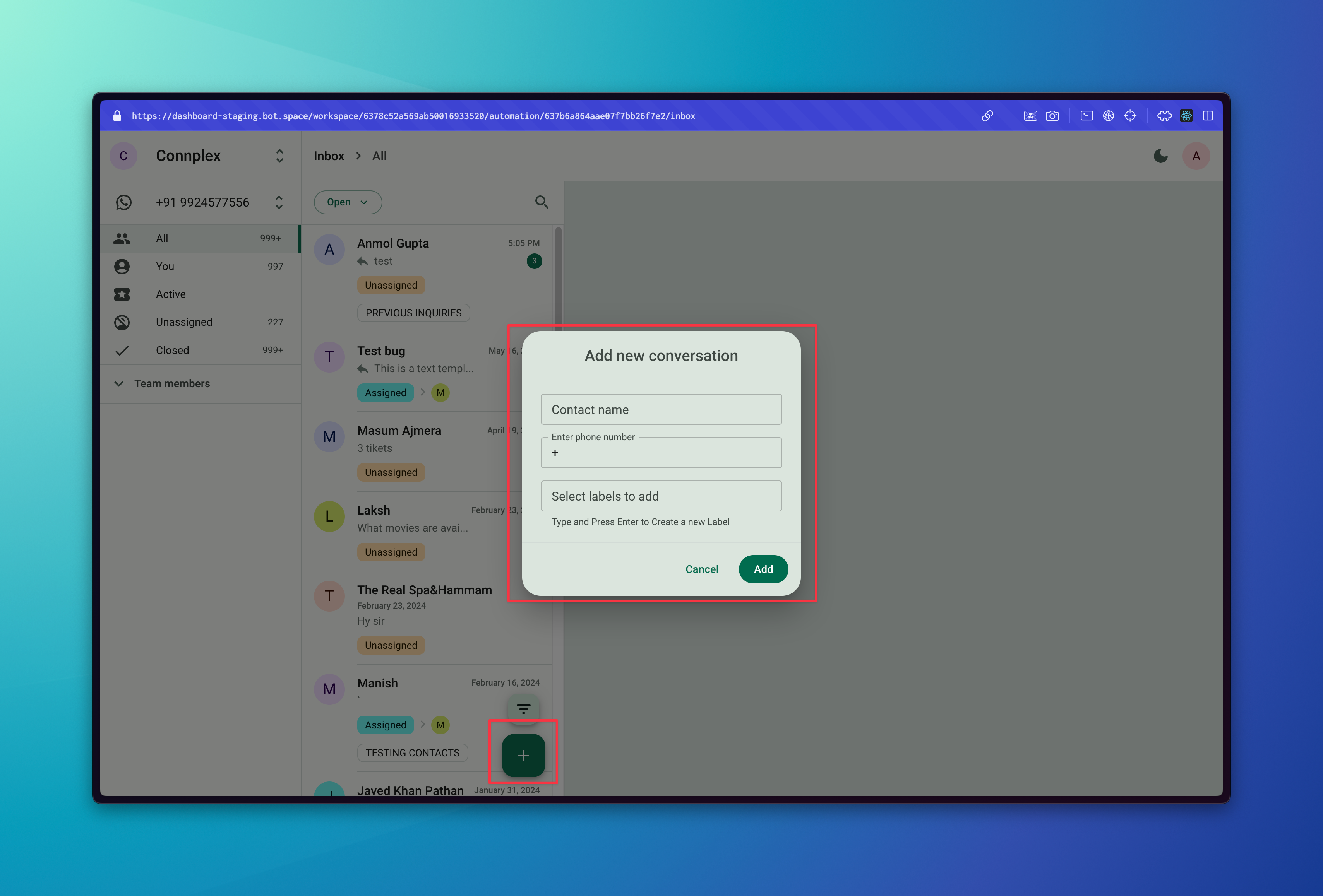This screenshot has height=896, width=1323.
Task: Open the Open status filter dropdown
Action: coord(347,202)
